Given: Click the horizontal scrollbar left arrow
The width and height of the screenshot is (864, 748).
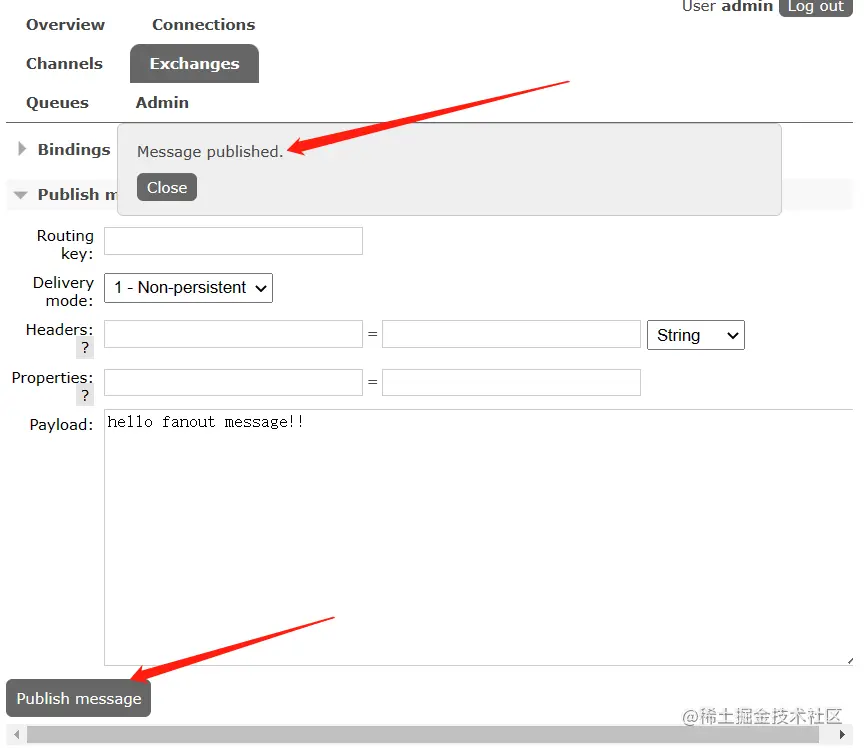Looking at the screenshot, I should coord(17,734).
